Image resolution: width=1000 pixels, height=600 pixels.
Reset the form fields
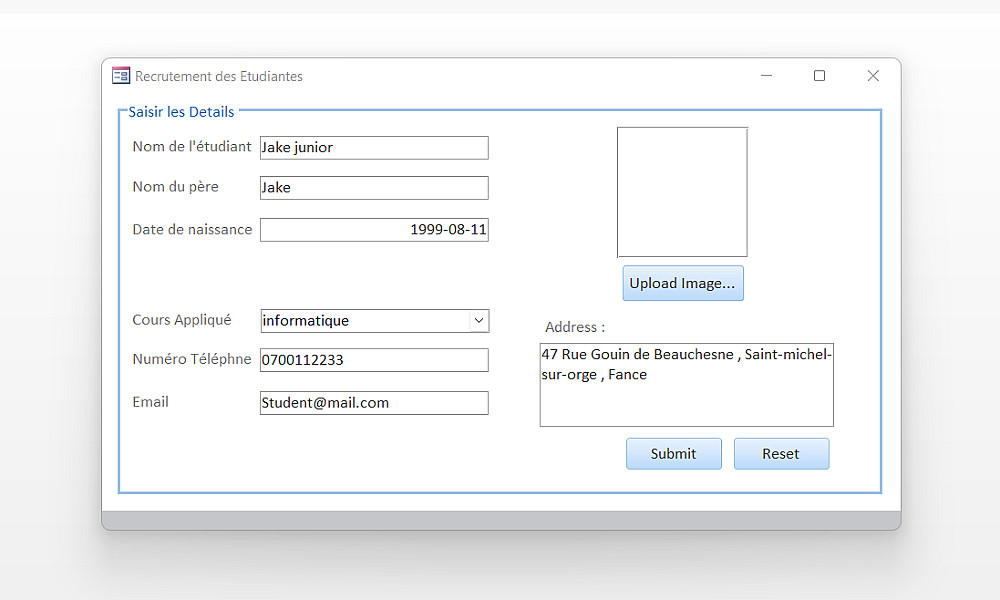(x=781, y=454)
